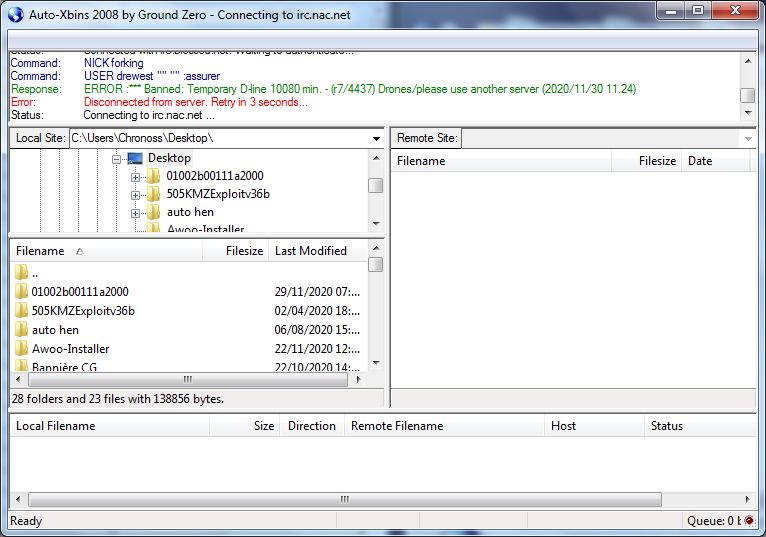Click the Desktop monitor icon in folder tree

point(135,158)
